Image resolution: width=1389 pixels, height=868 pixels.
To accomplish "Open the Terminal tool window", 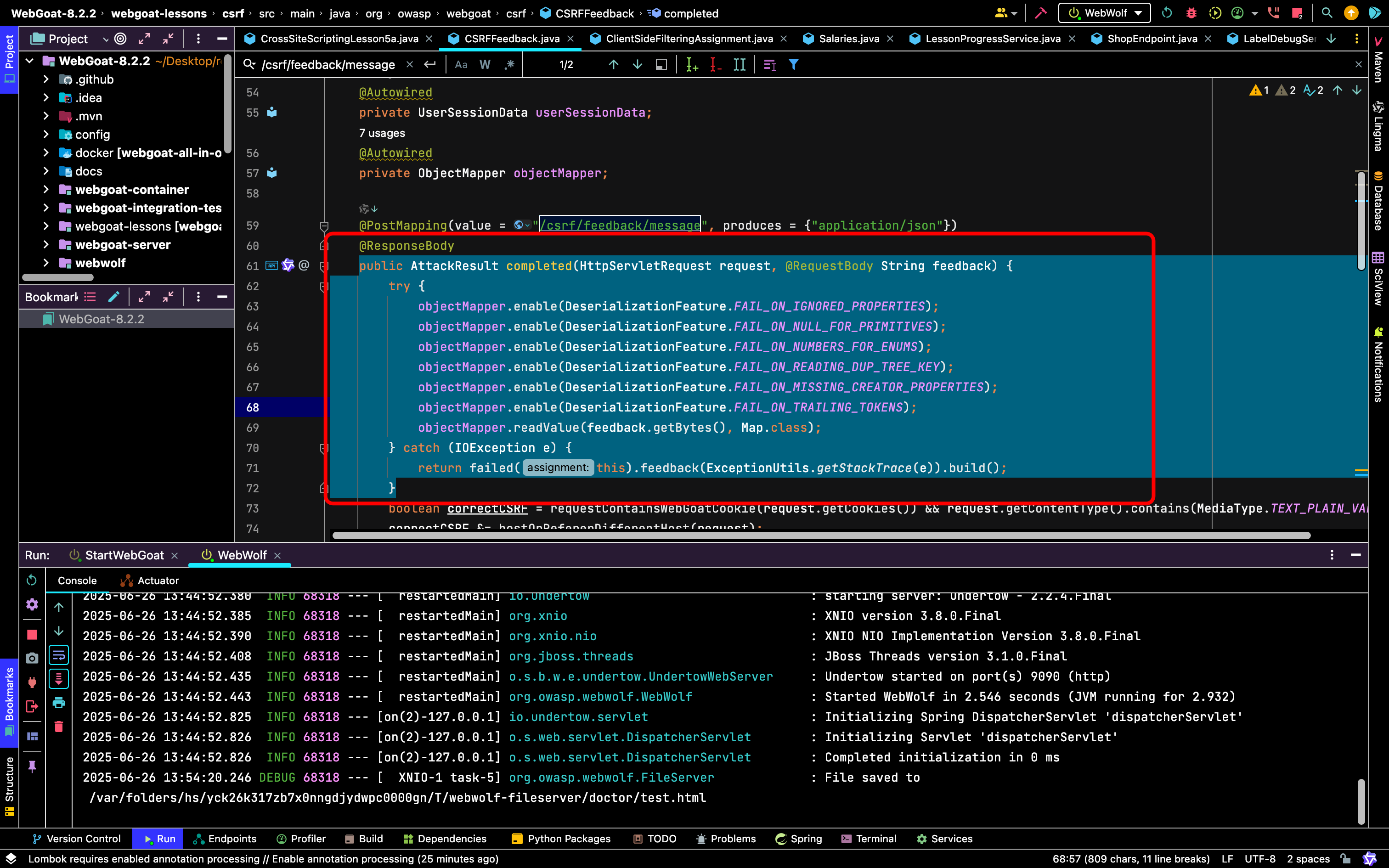I will 869,839.
